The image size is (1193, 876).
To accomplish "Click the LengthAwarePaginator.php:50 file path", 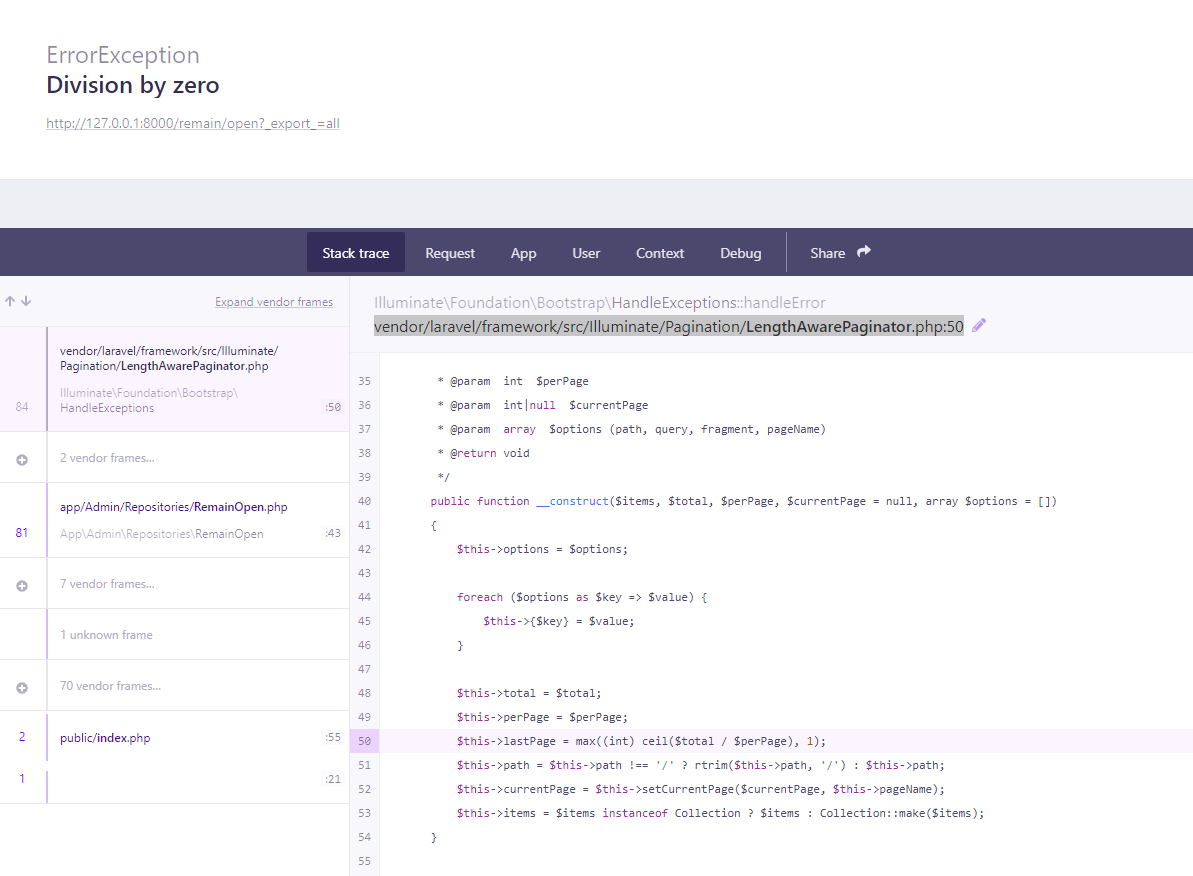I will [669, 327].
